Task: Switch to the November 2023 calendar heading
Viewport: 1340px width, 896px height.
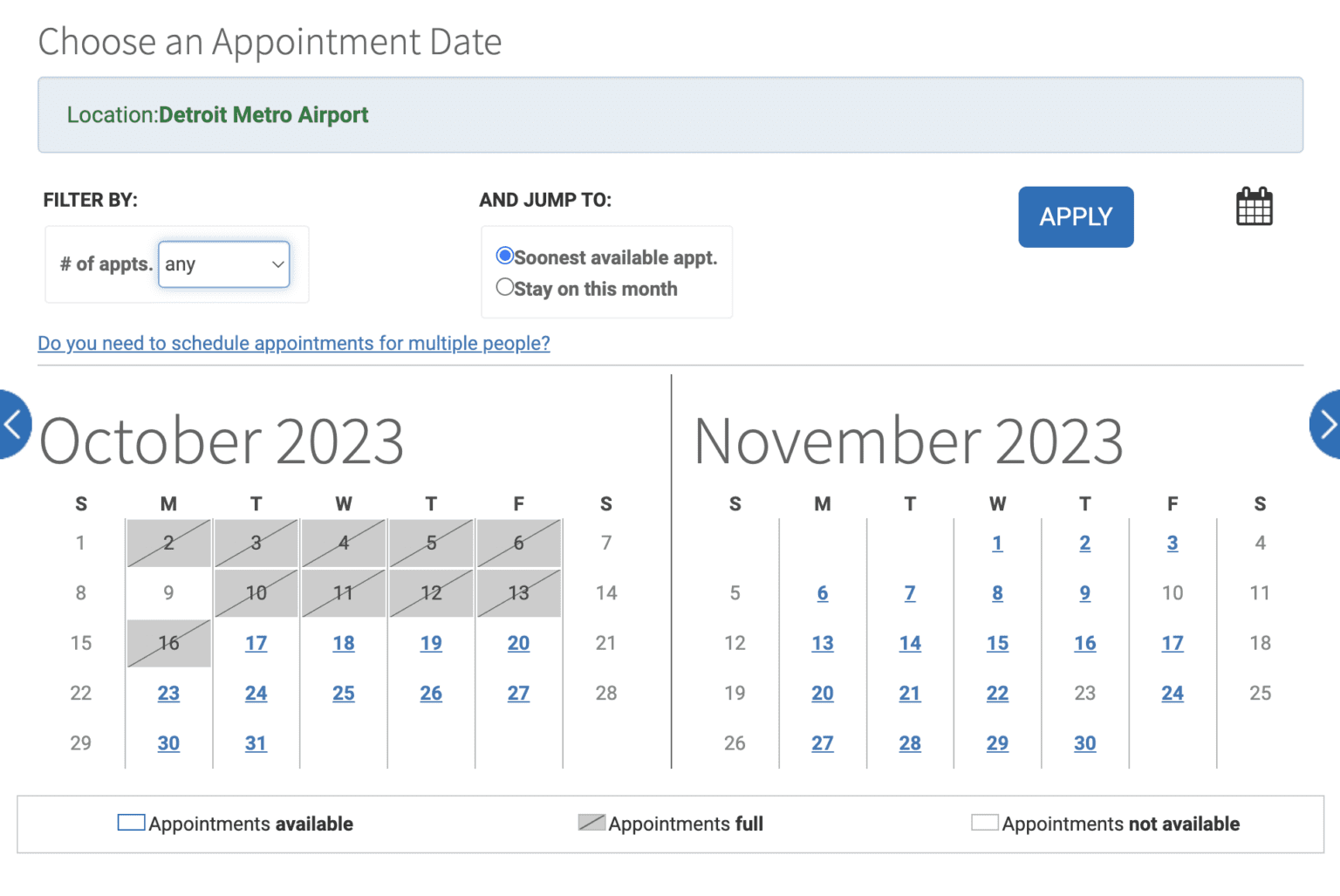Action: coord(907,440)
